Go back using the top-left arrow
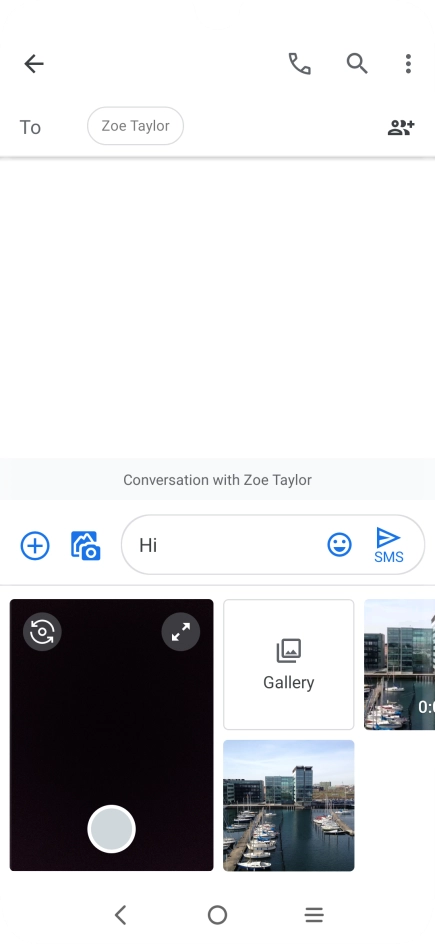The width and height of the screenshot is (435, 944). (34, 63)
